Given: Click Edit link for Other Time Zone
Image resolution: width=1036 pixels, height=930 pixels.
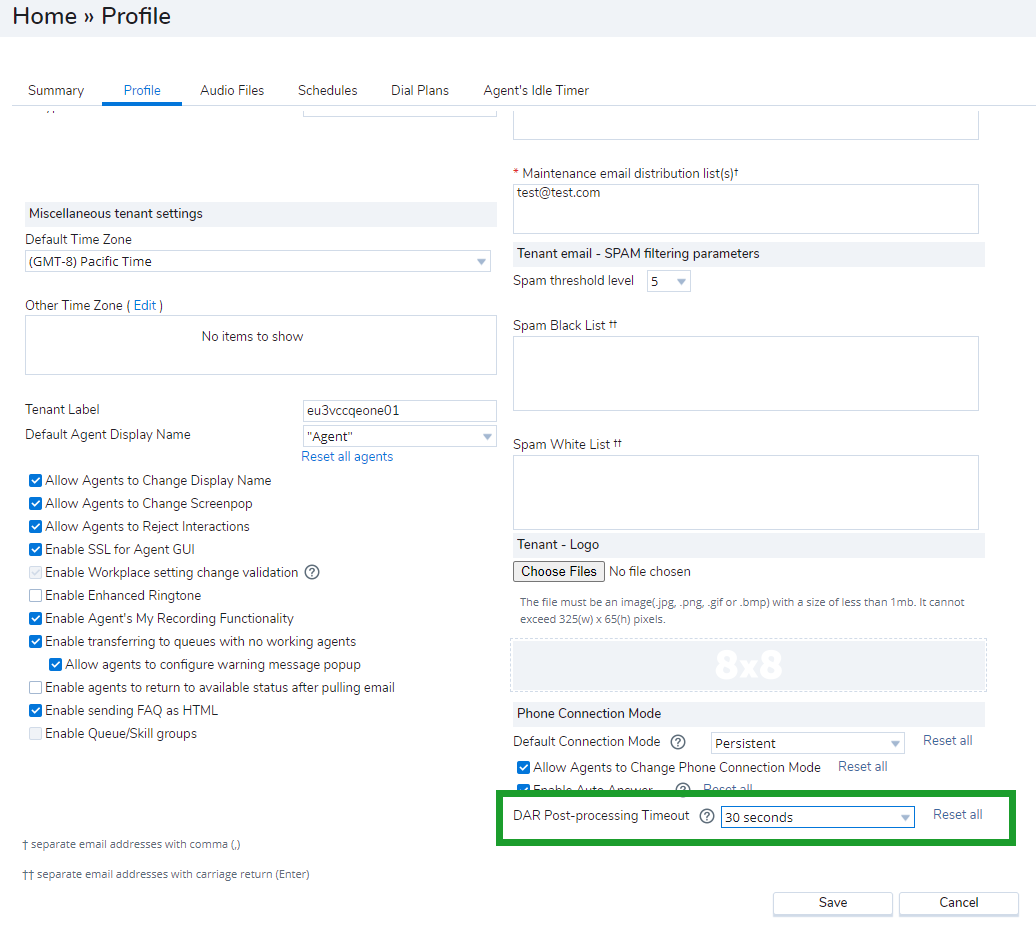Looking at the screenshot, I should pos(145,305).
